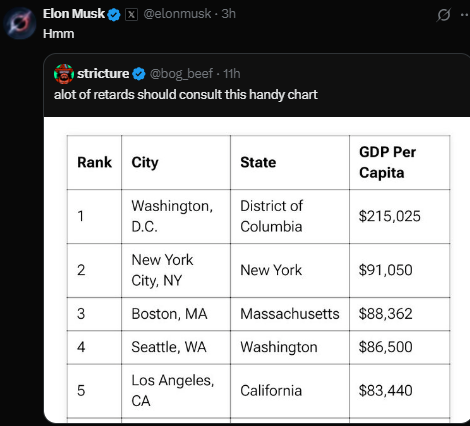Screen dimensions: 470x426
Task: Click the 11h quoted post timestamp
Action: coord(232,74)
